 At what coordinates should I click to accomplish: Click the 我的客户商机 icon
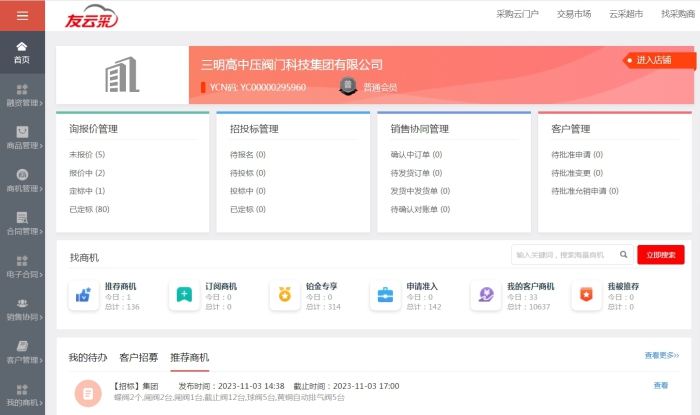pos(486,295)
